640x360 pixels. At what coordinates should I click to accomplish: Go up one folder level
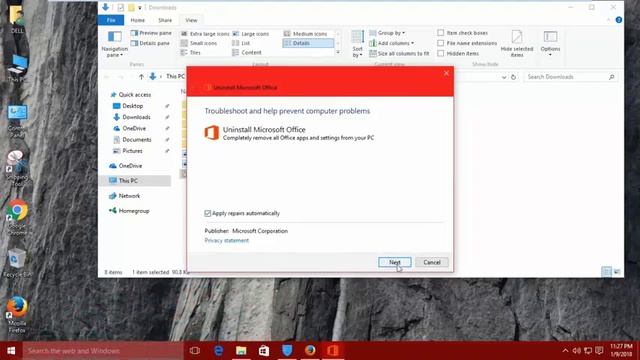pyautogui.click(x=141, y=77)
